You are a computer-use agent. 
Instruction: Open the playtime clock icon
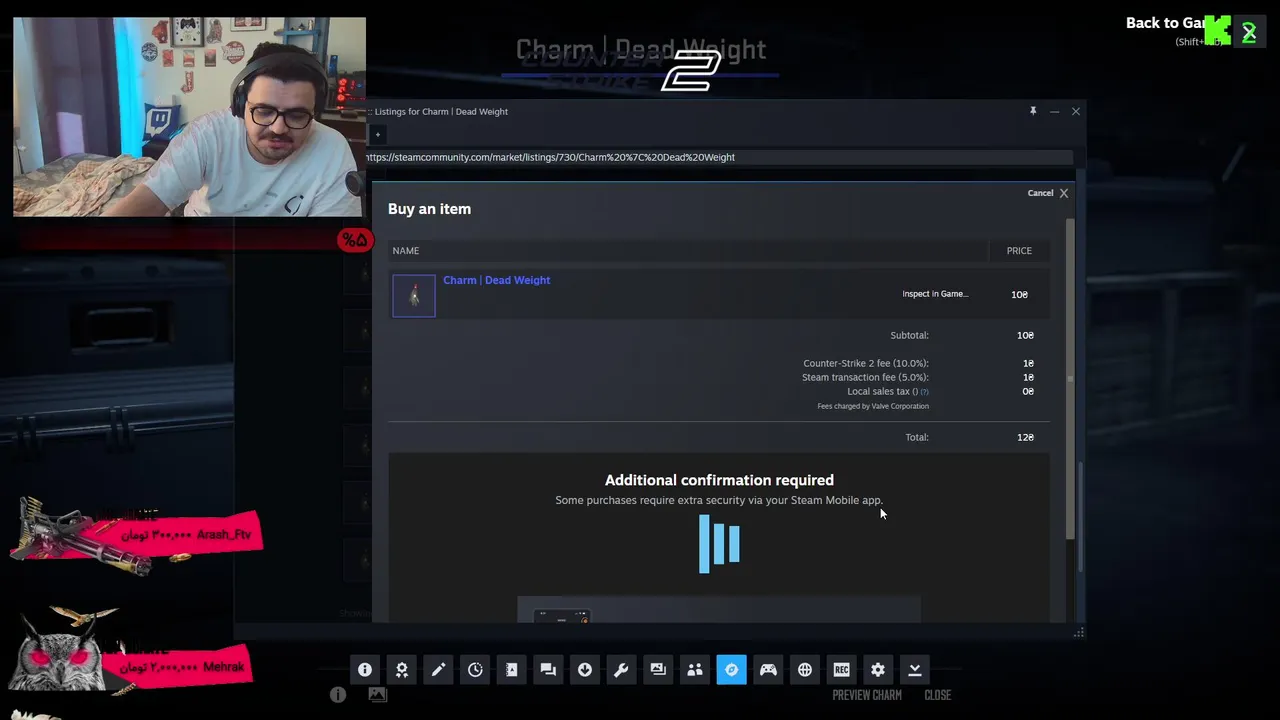click(x=475, y=670)
